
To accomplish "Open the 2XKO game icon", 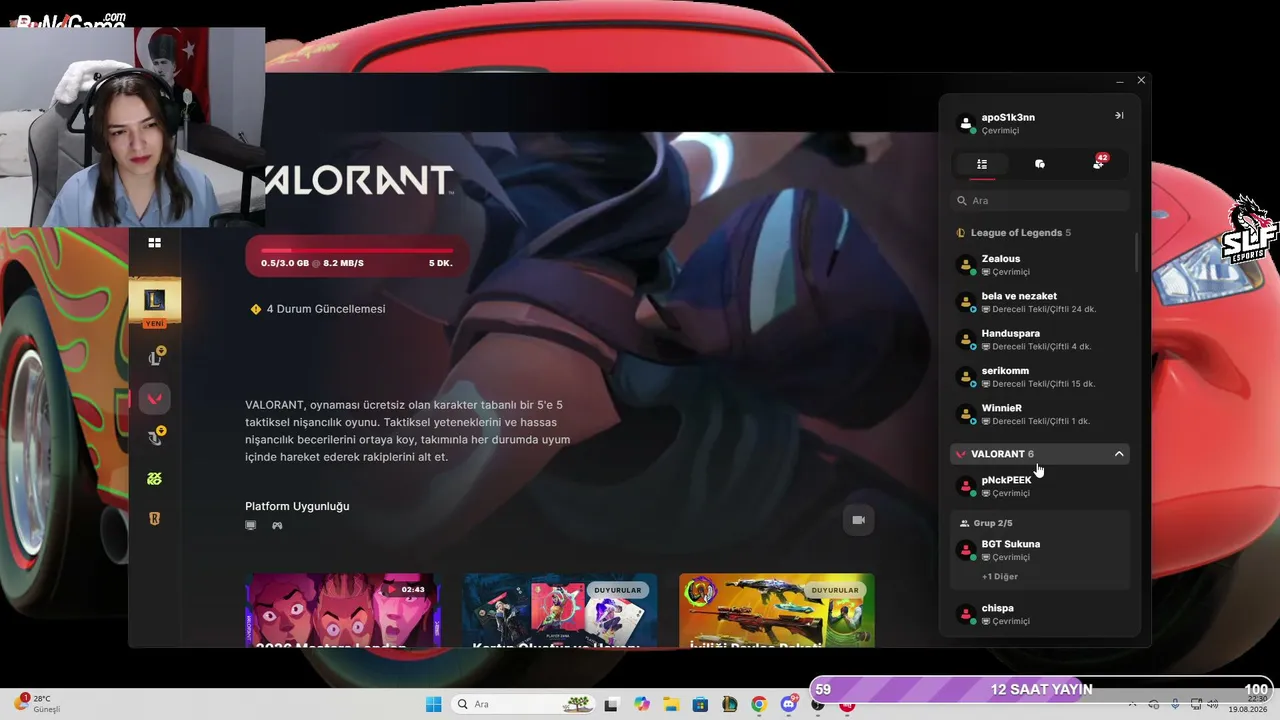I will tap(154, 479).
